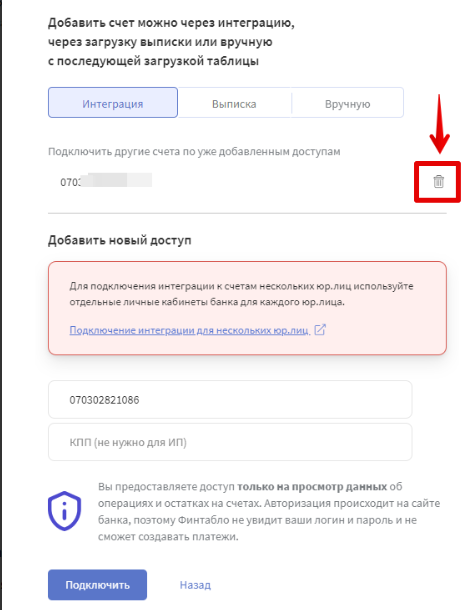Focus the field containing 070302821086
The width and height of the screenshot is (475, 610).
230,400
